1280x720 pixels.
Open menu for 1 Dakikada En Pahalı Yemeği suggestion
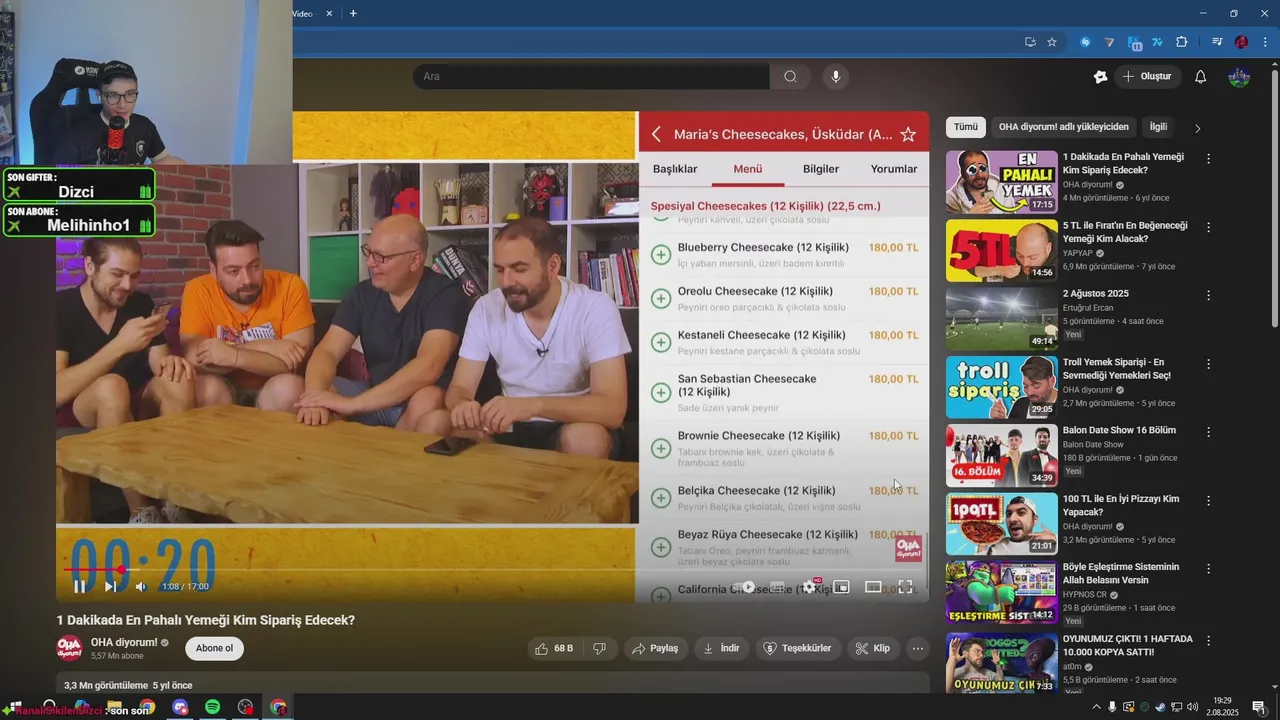[x=1208, y=158]
